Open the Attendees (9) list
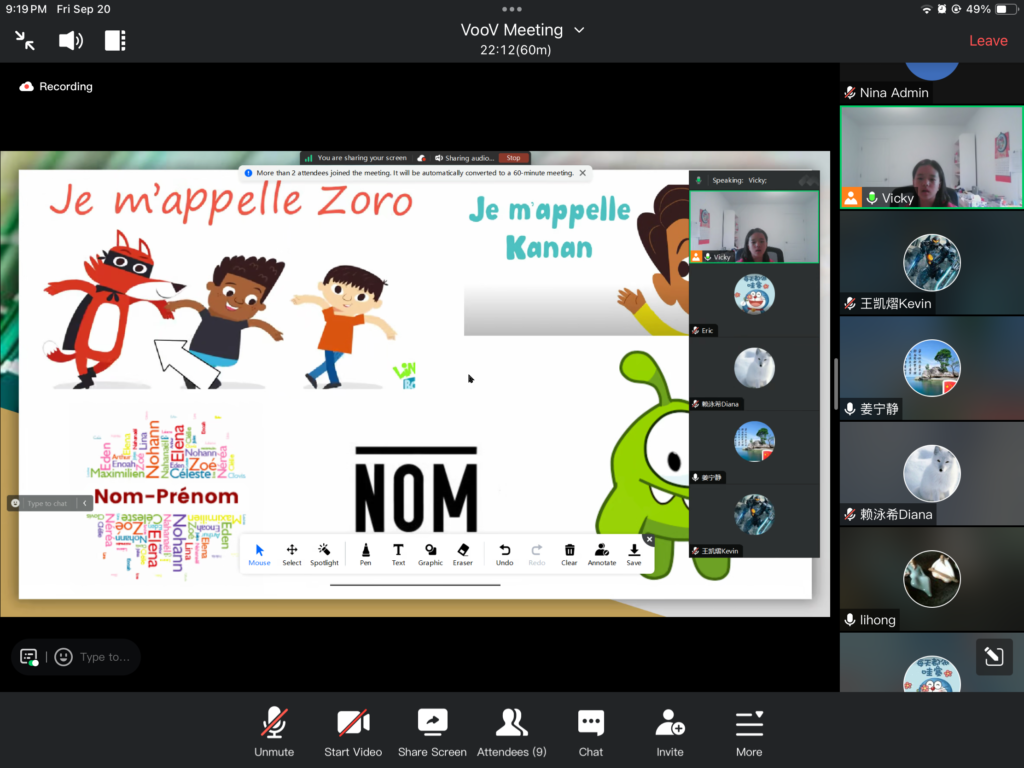This screenshot has height=768, width=1024. [x=512, y=731]
